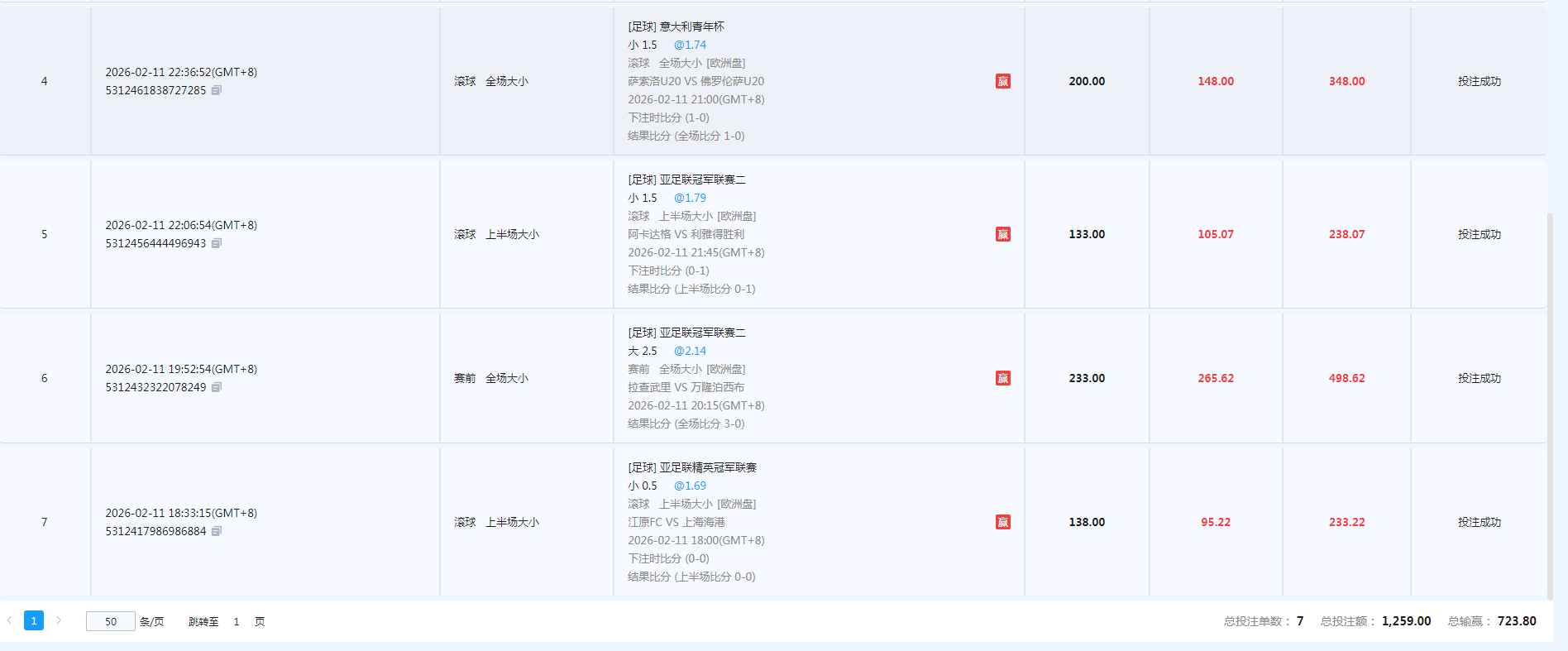
Task: Go to the previous page arrow
Action: tap(9, 620)
